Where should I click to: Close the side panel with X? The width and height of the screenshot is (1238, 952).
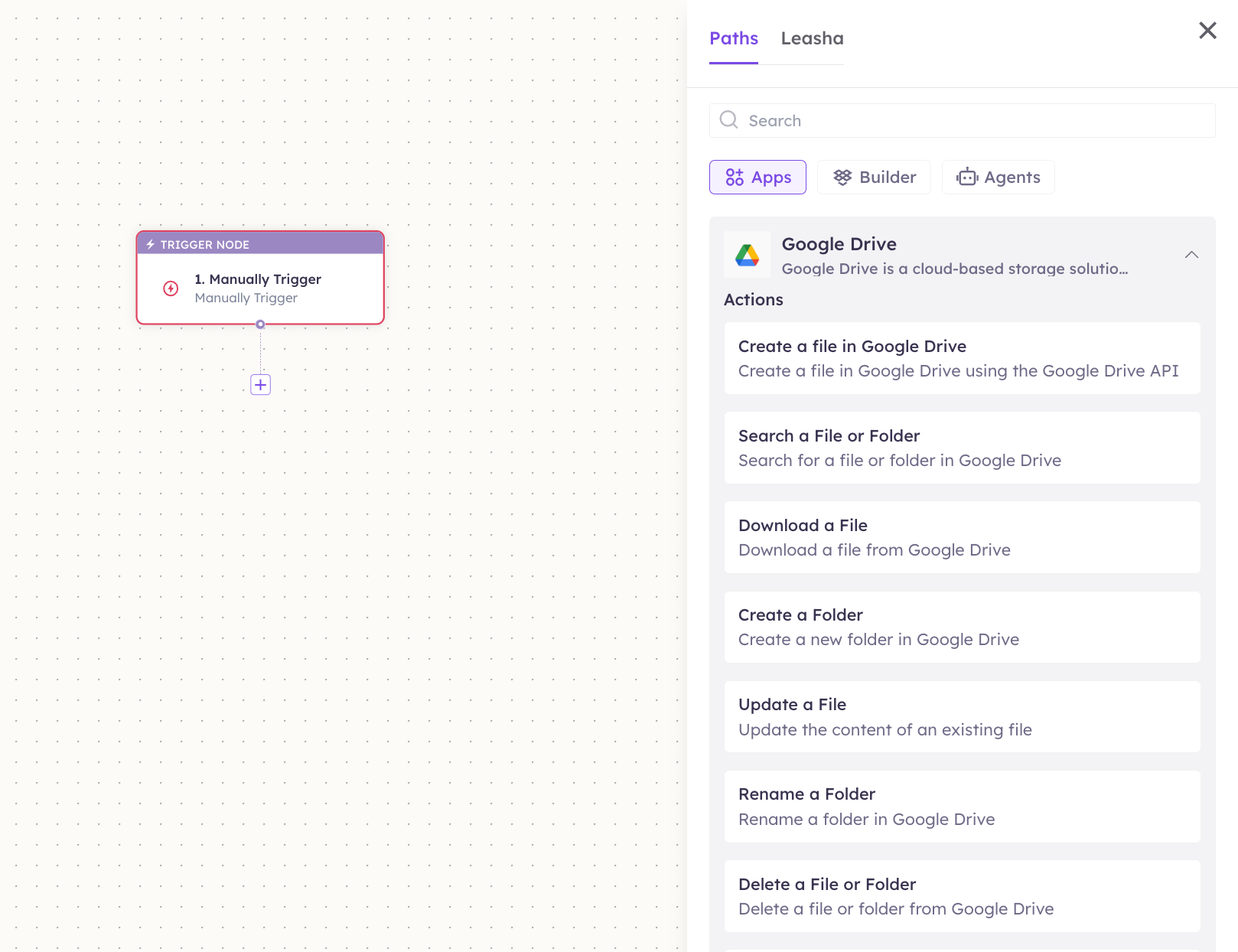click(x=1207, y=31)
